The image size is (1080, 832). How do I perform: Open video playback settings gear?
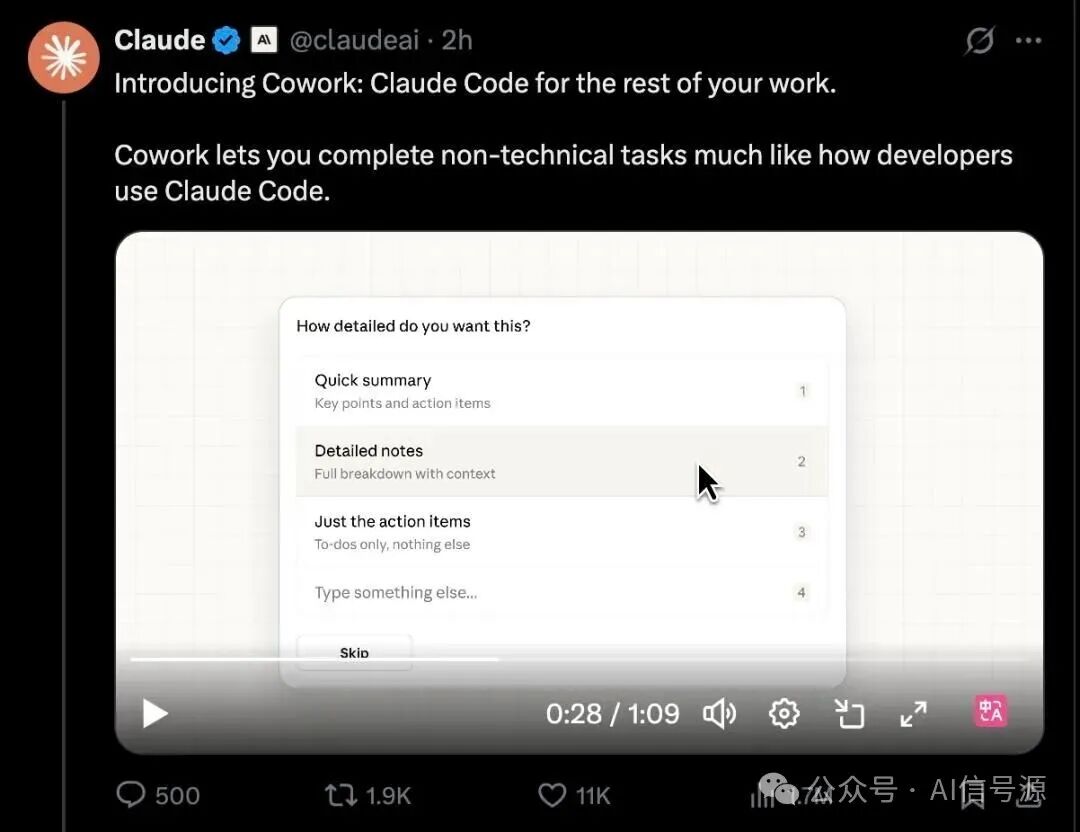[784, 713]
